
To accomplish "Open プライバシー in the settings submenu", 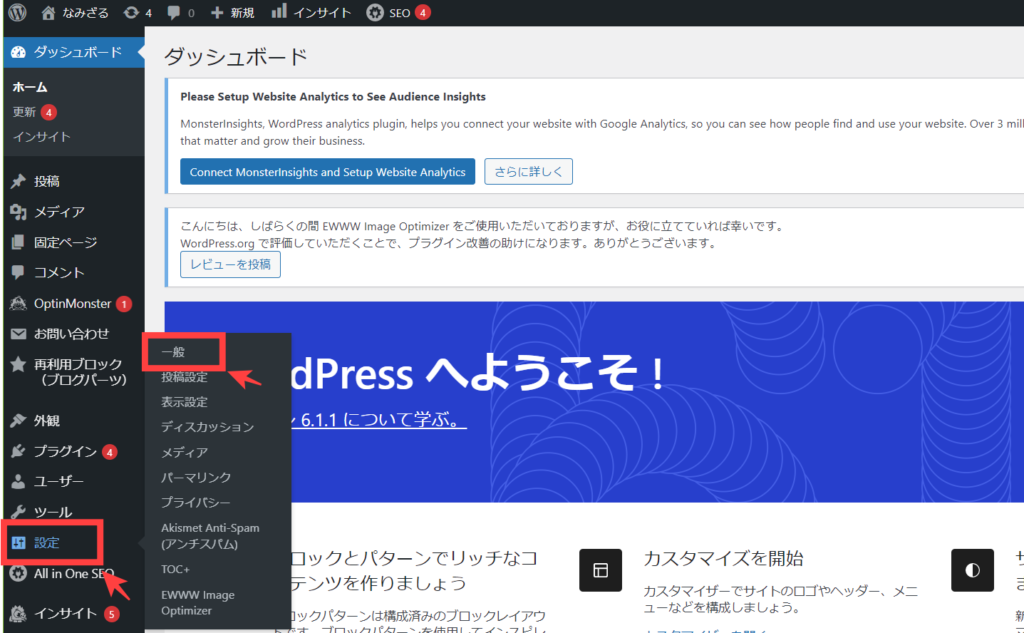I will (x=195, y=502).
